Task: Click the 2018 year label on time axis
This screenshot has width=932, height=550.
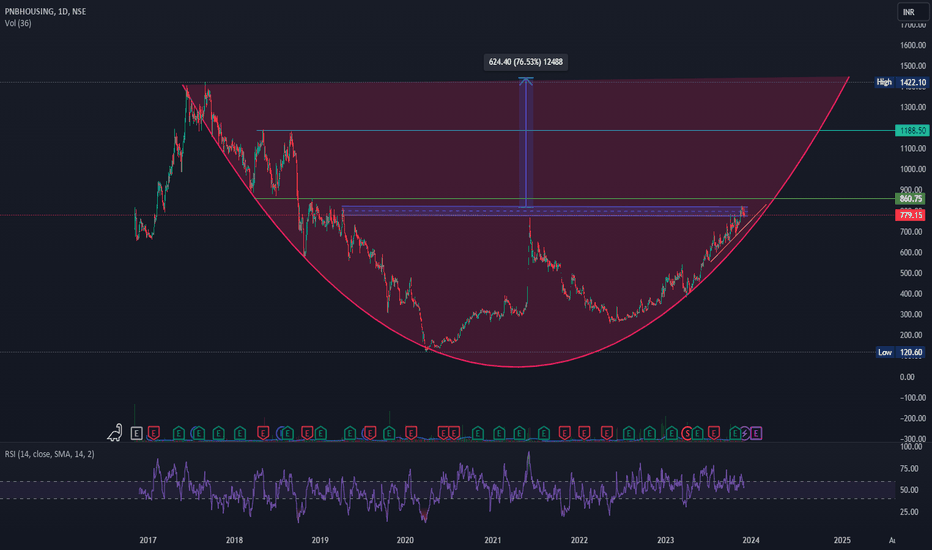Action: pyautogui.click(x=234, y=540)
